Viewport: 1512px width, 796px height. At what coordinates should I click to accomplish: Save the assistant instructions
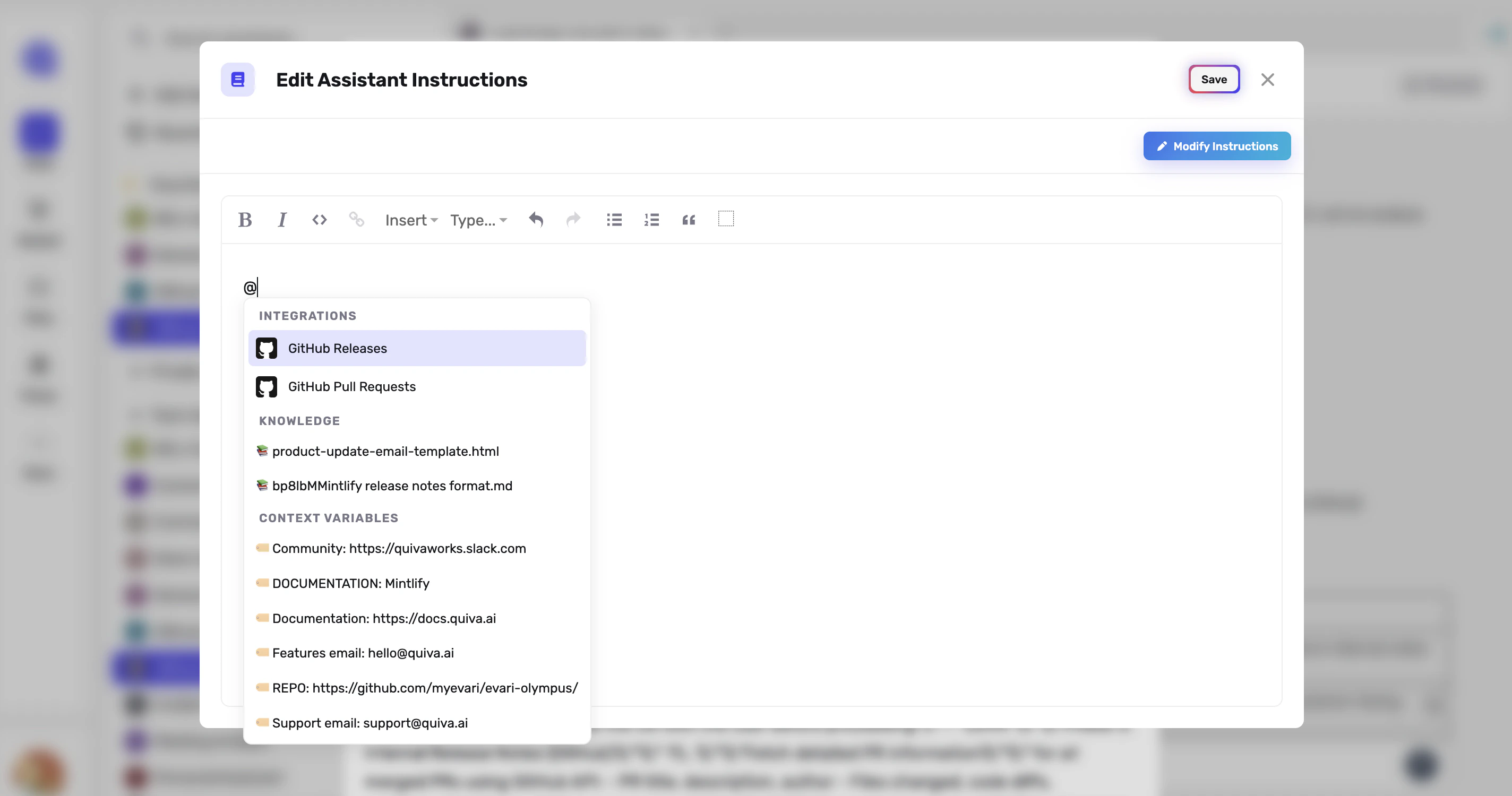coord(1214,79)
